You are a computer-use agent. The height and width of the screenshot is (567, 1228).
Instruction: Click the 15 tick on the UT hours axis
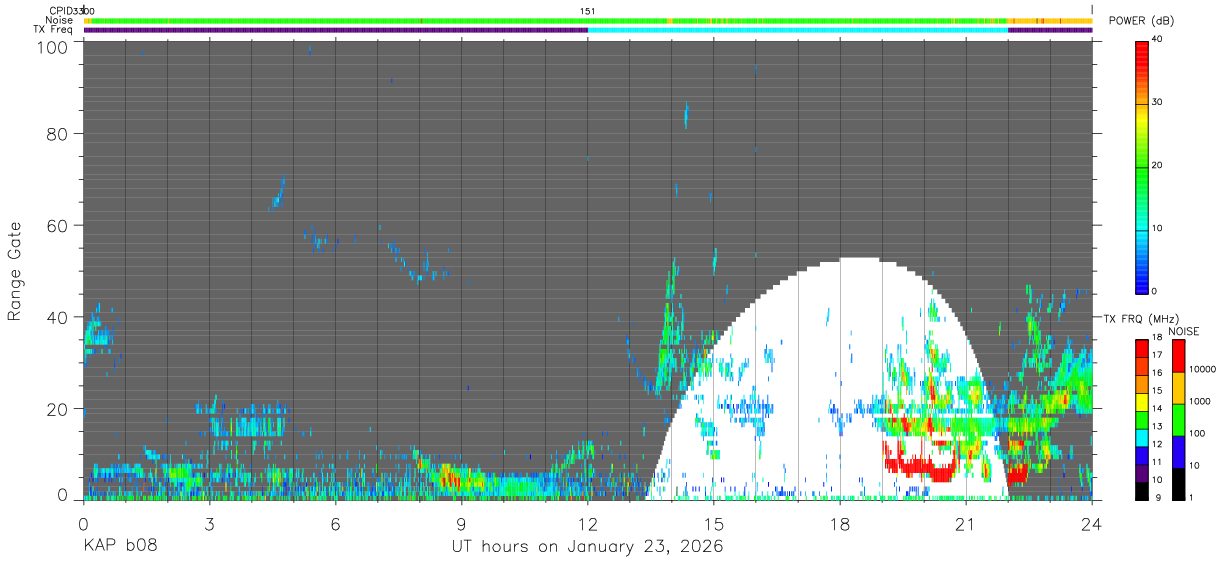click(713, 523)
